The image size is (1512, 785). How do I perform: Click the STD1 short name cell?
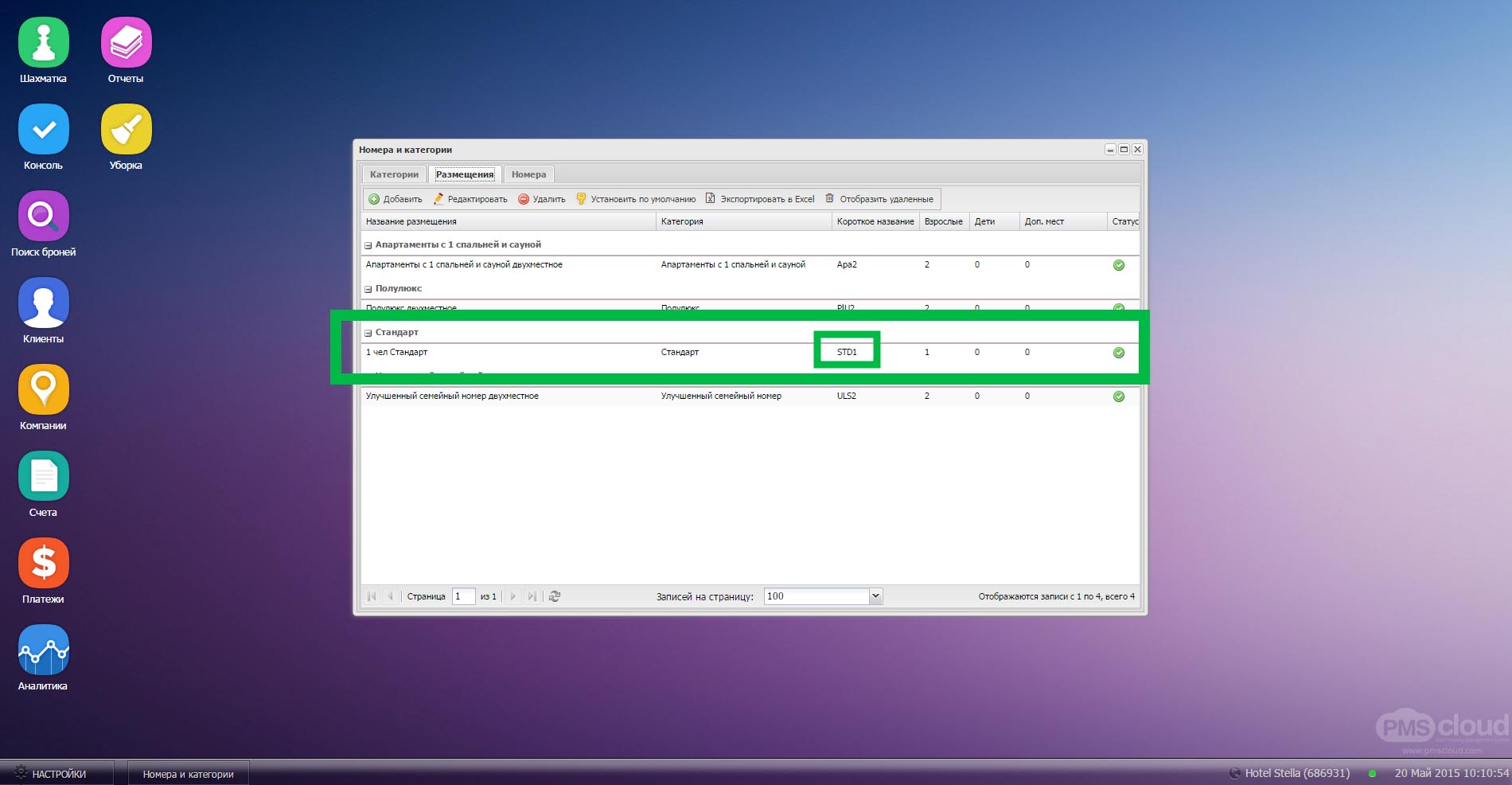pyautogui.click(x=847, y=352)
